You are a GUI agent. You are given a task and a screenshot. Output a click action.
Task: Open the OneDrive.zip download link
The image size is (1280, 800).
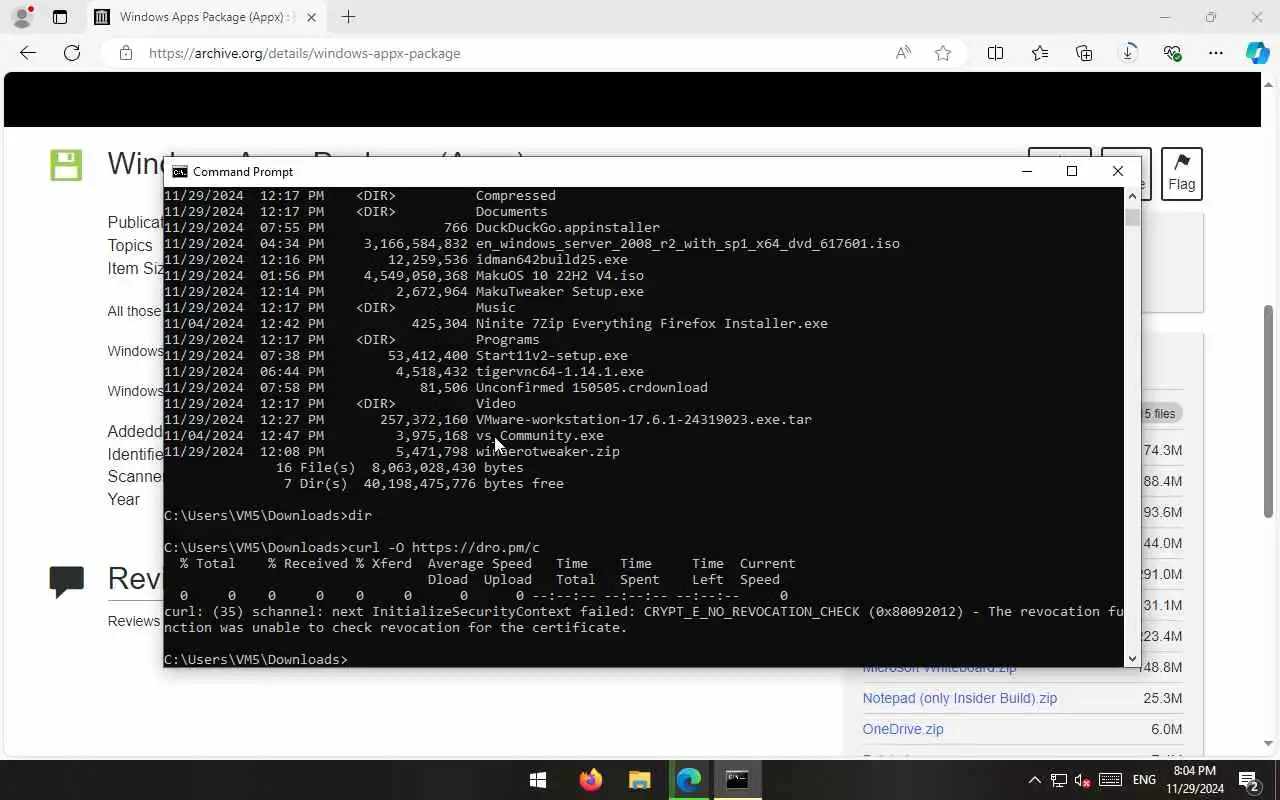click(x=902, y=729)
